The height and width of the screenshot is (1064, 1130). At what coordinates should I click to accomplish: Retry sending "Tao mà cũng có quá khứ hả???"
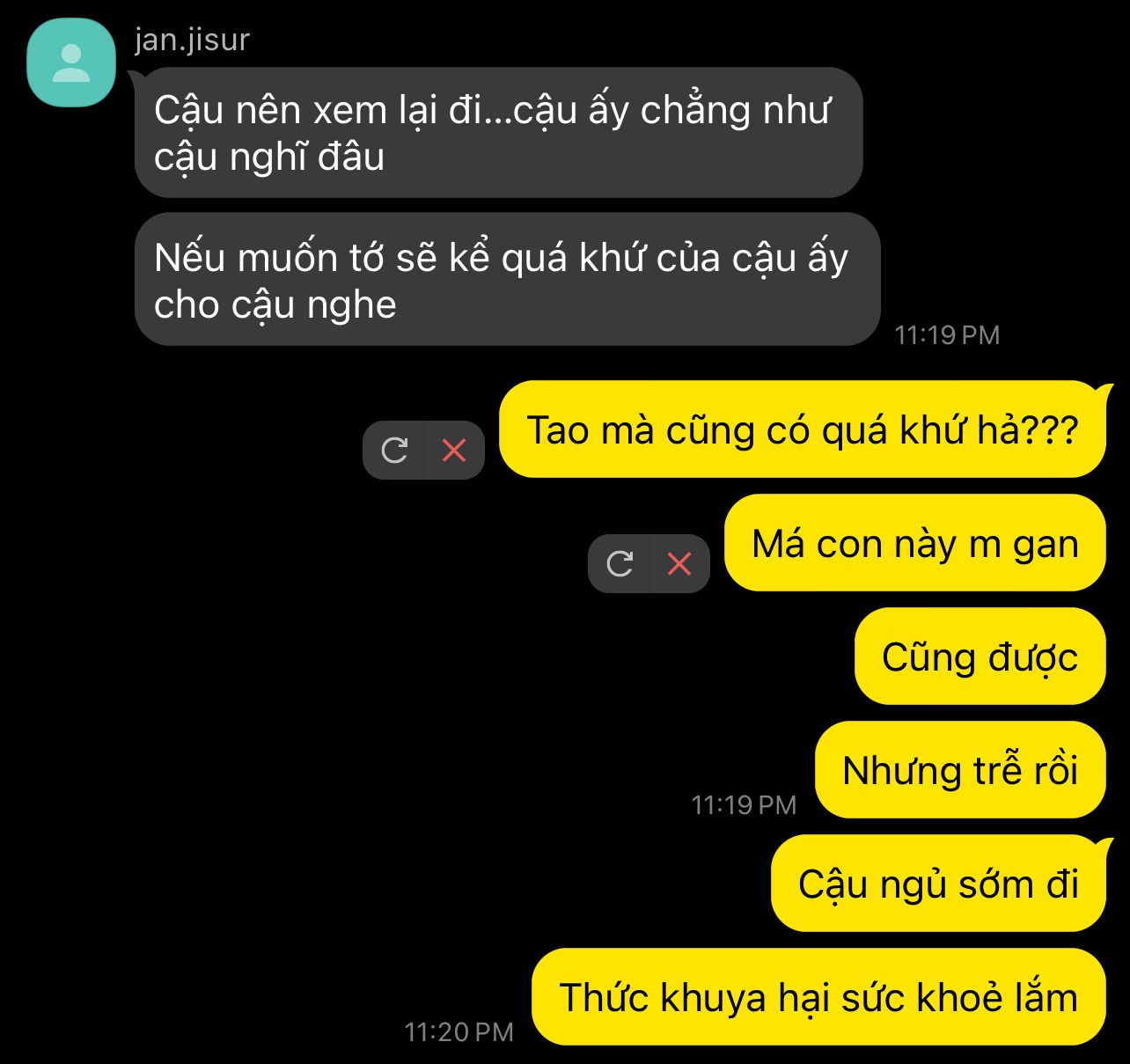394,451
